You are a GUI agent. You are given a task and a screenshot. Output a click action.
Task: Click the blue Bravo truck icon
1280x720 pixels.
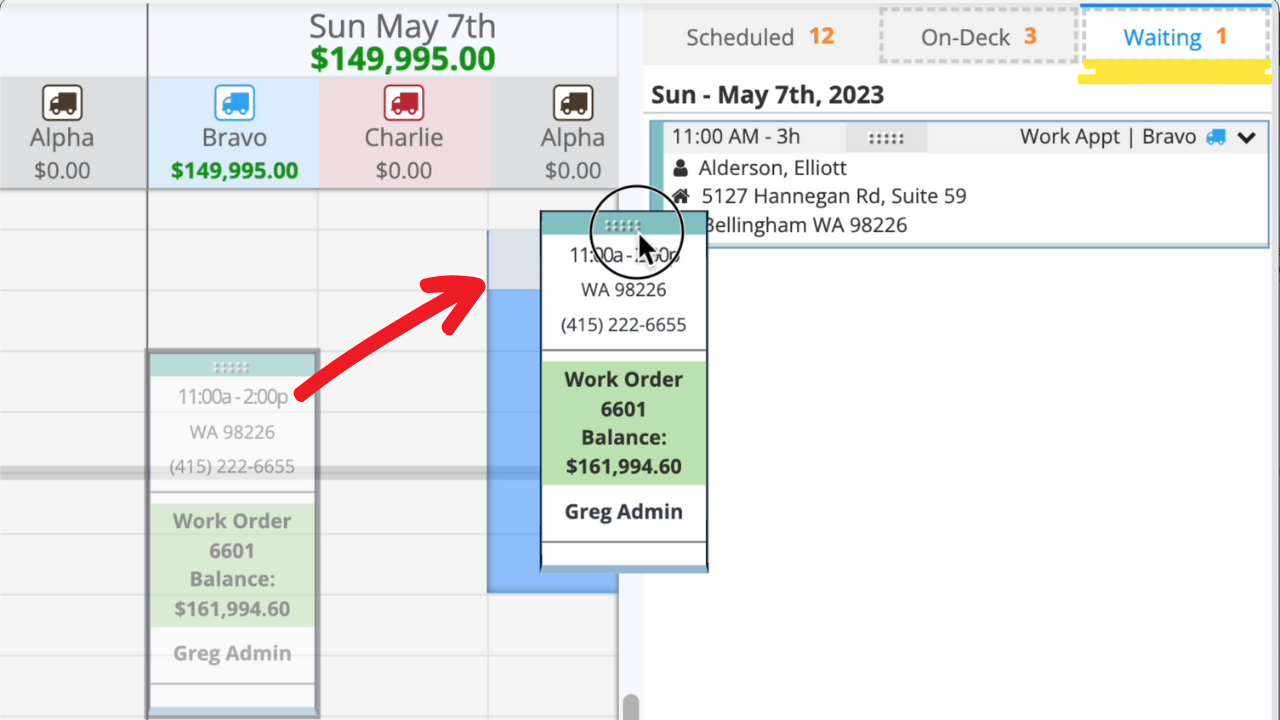pyautogui.click(x=234, y=103)
